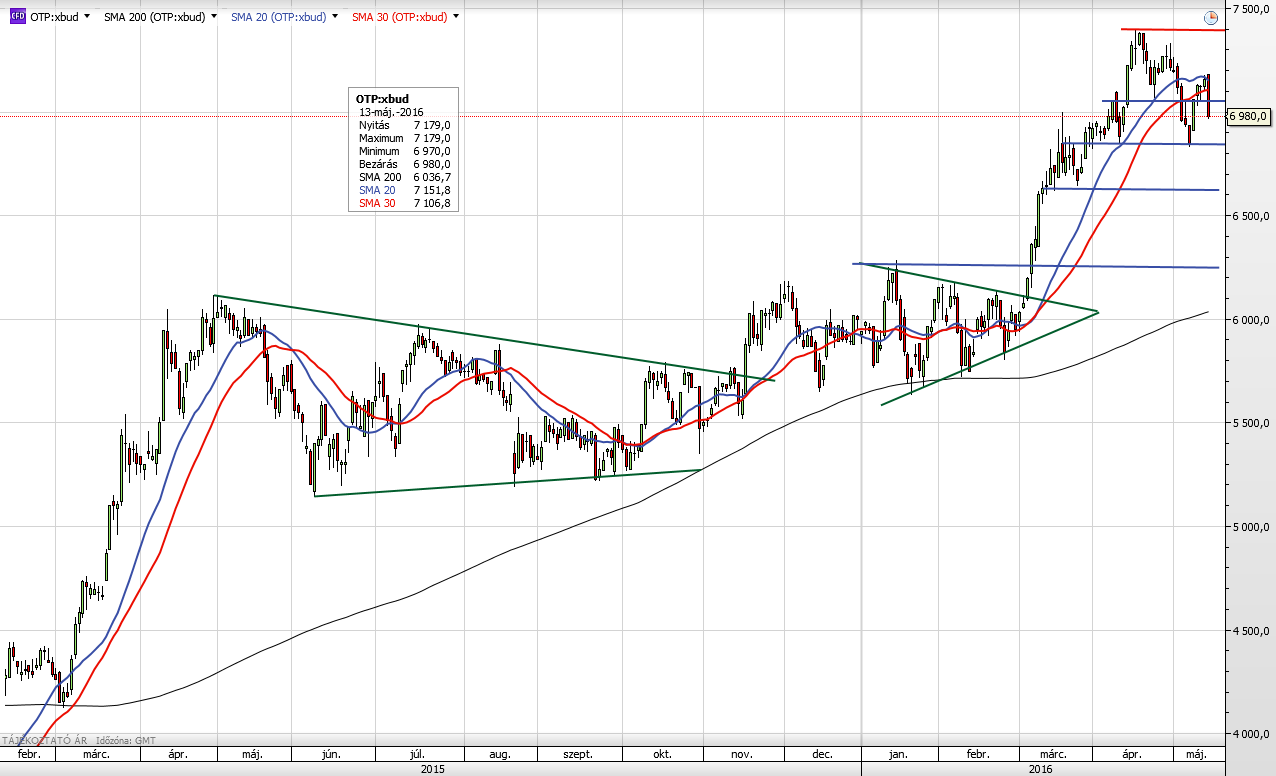Click the 7 500,0 price axis label
The width and height of the screenshot is (1276, 776).
[1252, 9]
